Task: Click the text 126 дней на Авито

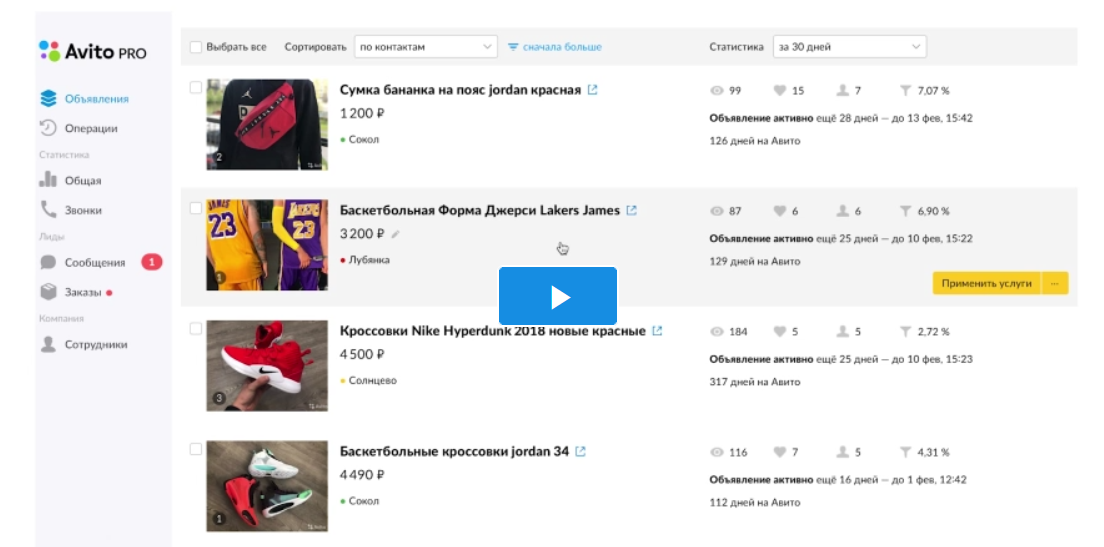Action: pyautogui.click(x=755, y=141)
